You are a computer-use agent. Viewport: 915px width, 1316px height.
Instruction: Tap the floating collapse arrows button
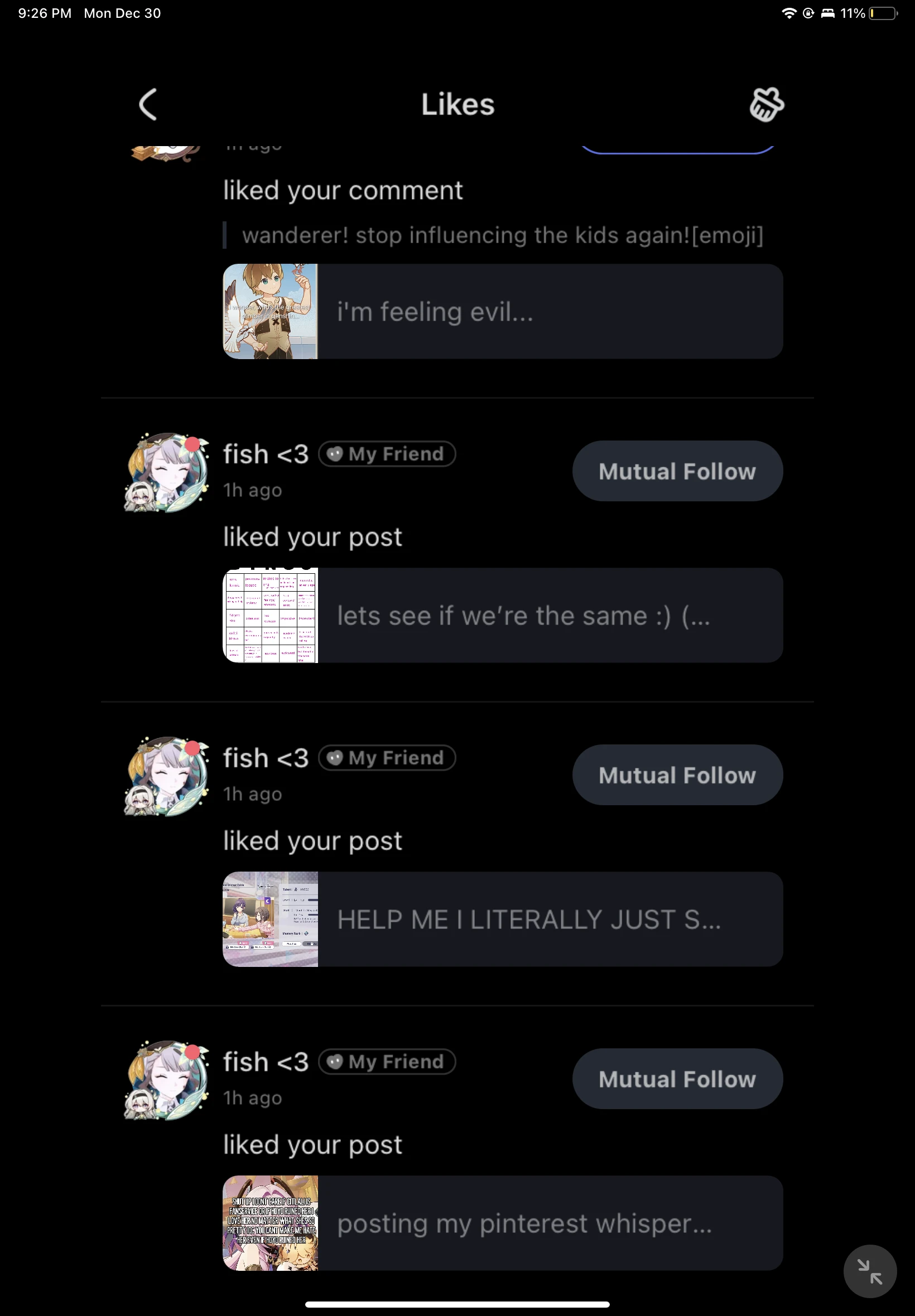point(869,1271)
